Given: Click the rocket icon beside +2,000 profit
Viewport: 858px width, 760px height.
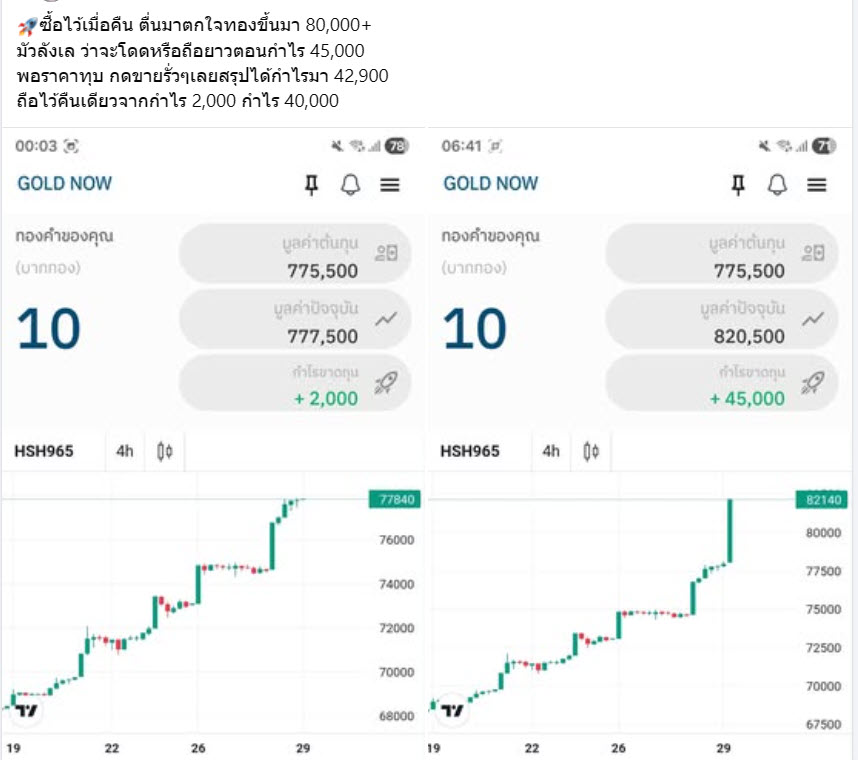Looking at the screenshot, I should [386, 382].
